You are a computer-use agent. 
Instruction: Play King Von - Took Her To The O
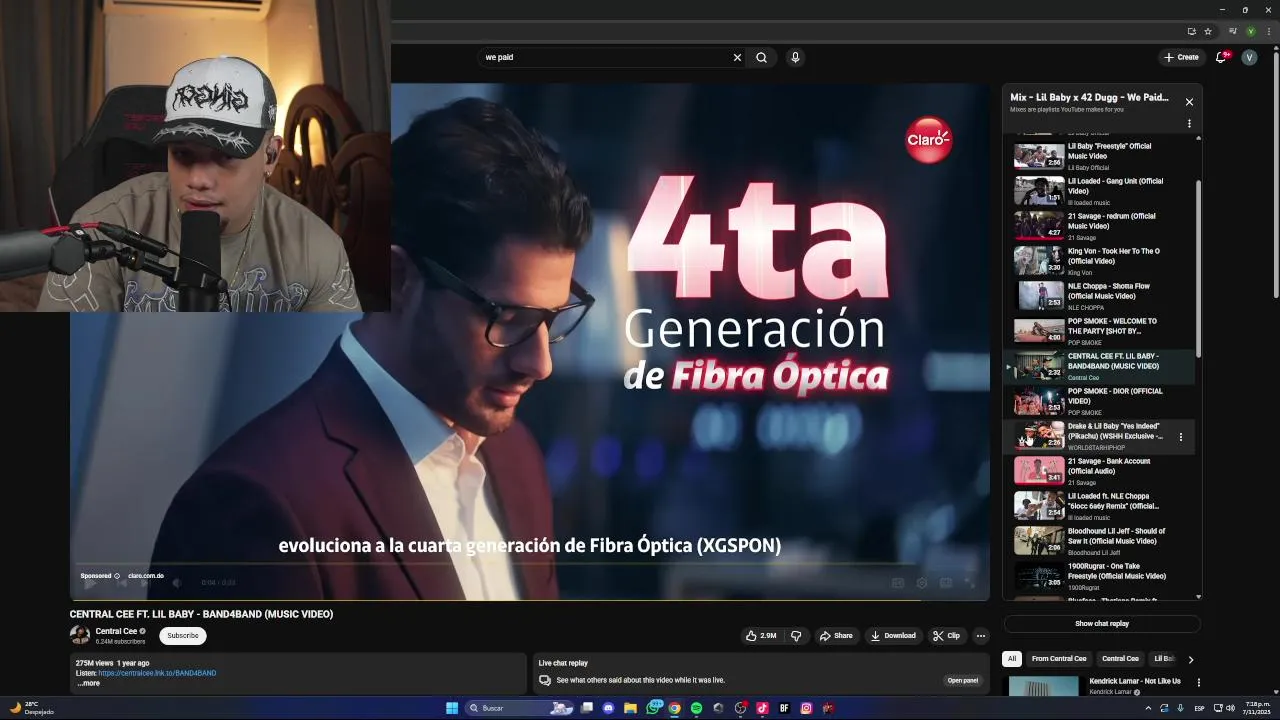(x=1098, y=261)
